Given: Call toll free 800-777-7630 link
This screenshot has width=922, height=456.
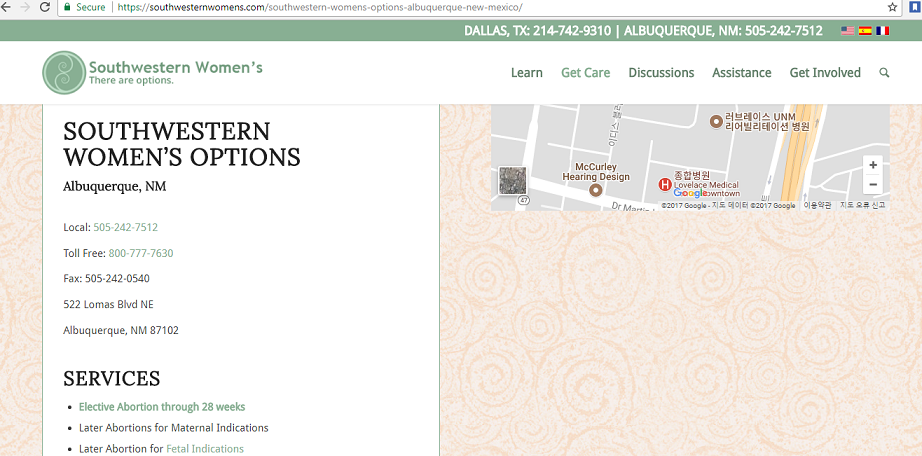Looking at the screenshot, I should (x=141, y=253).
